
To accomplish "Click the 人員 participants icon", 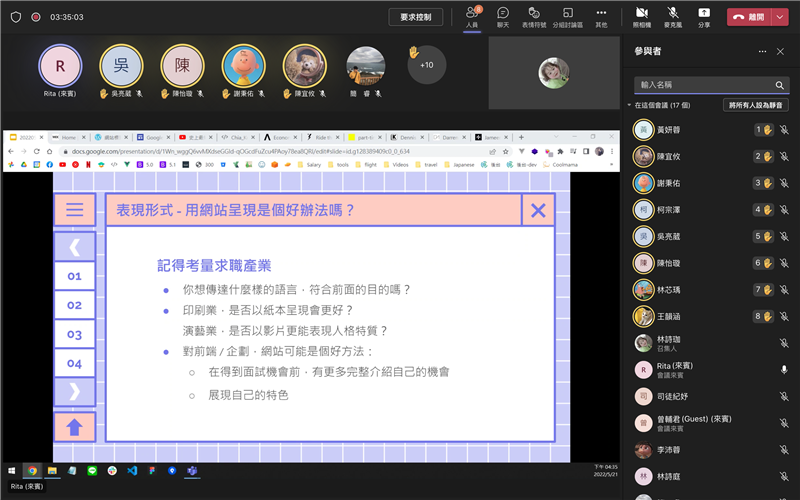I will click(x=471, y=15).
